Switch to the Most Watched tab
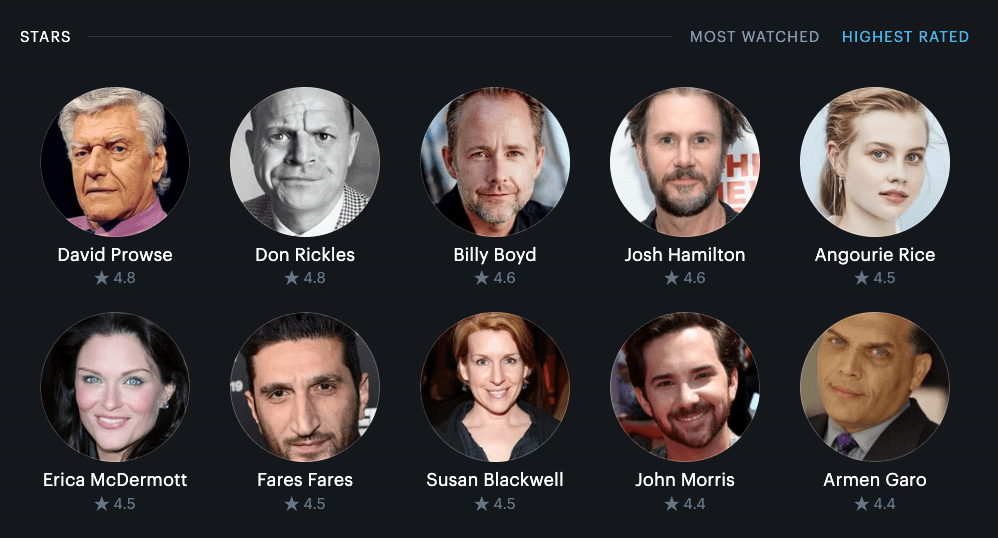 [x=754, y=37]
